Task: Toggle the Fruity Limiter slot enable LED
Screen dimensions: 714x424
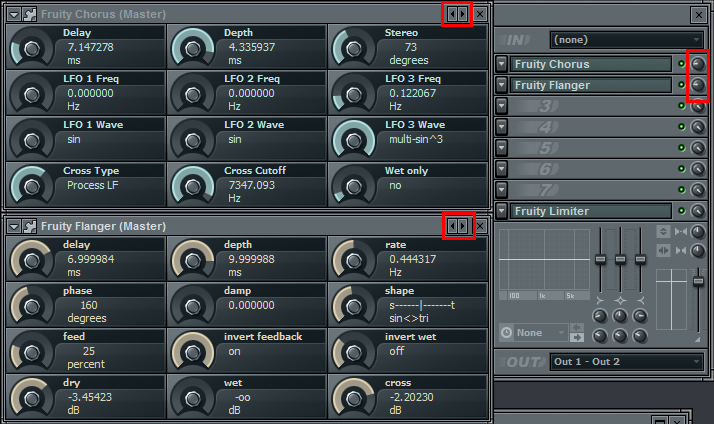Action: (682, 211)
